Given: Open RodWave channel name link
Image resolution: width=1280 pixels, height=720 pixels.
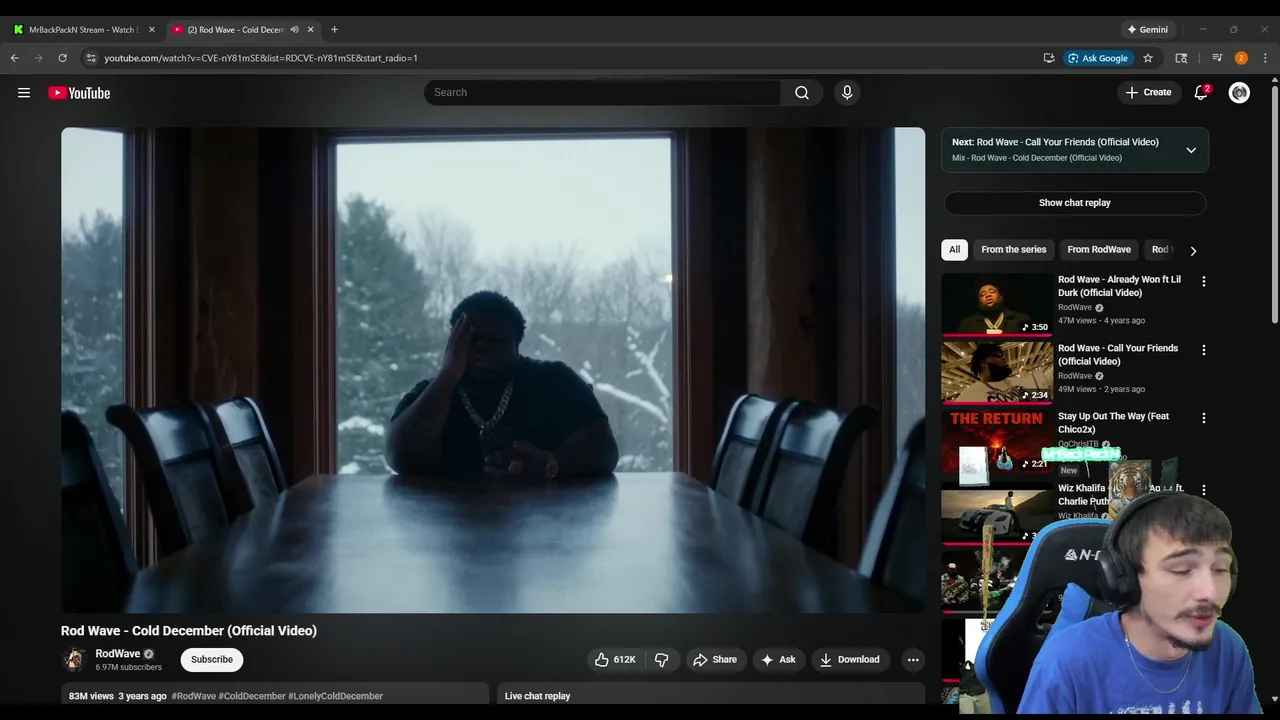Looking at the screenshot, I should [x=118, y=653].
